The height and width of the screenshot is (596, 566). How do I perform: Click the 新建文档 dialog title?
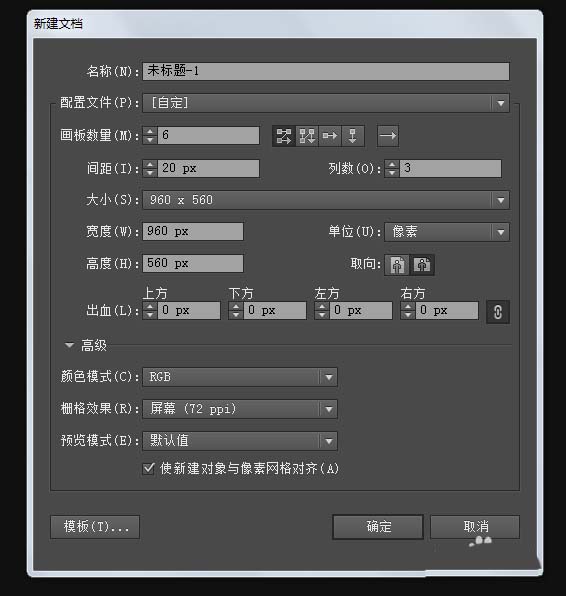[x=58, y=24]
